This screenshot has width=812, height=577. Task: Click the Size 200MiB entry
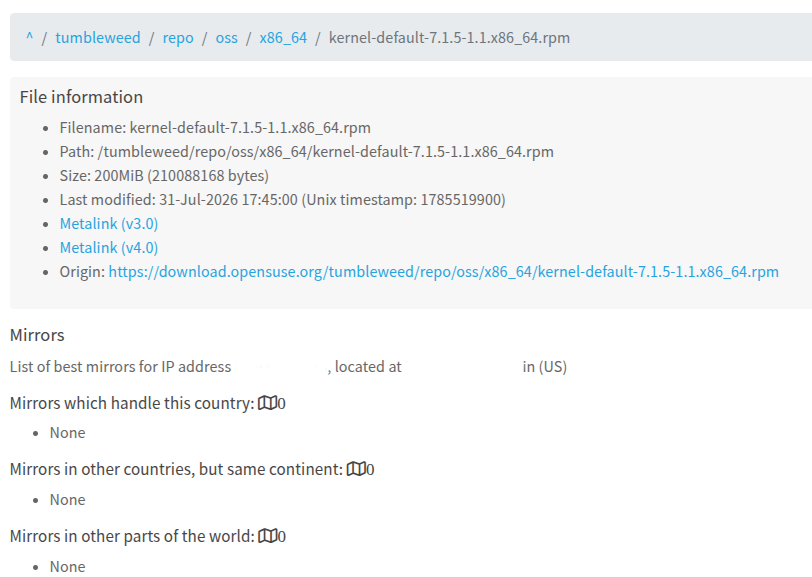(x=164, y=176)
